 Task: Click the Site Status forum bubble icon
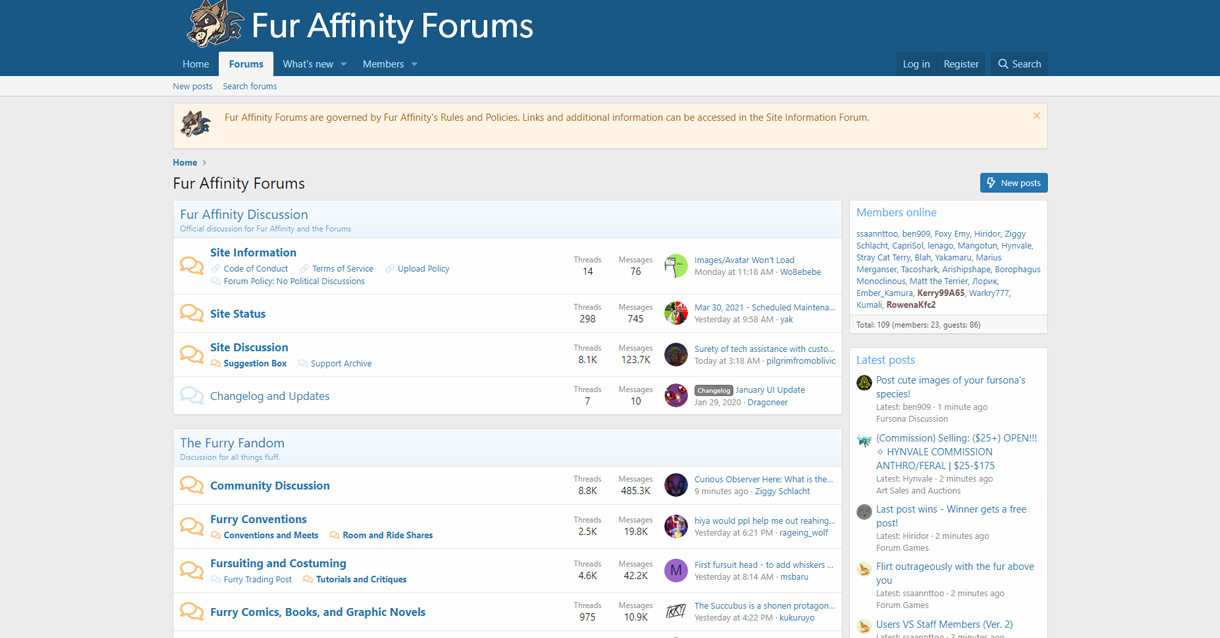coord(191,313)
